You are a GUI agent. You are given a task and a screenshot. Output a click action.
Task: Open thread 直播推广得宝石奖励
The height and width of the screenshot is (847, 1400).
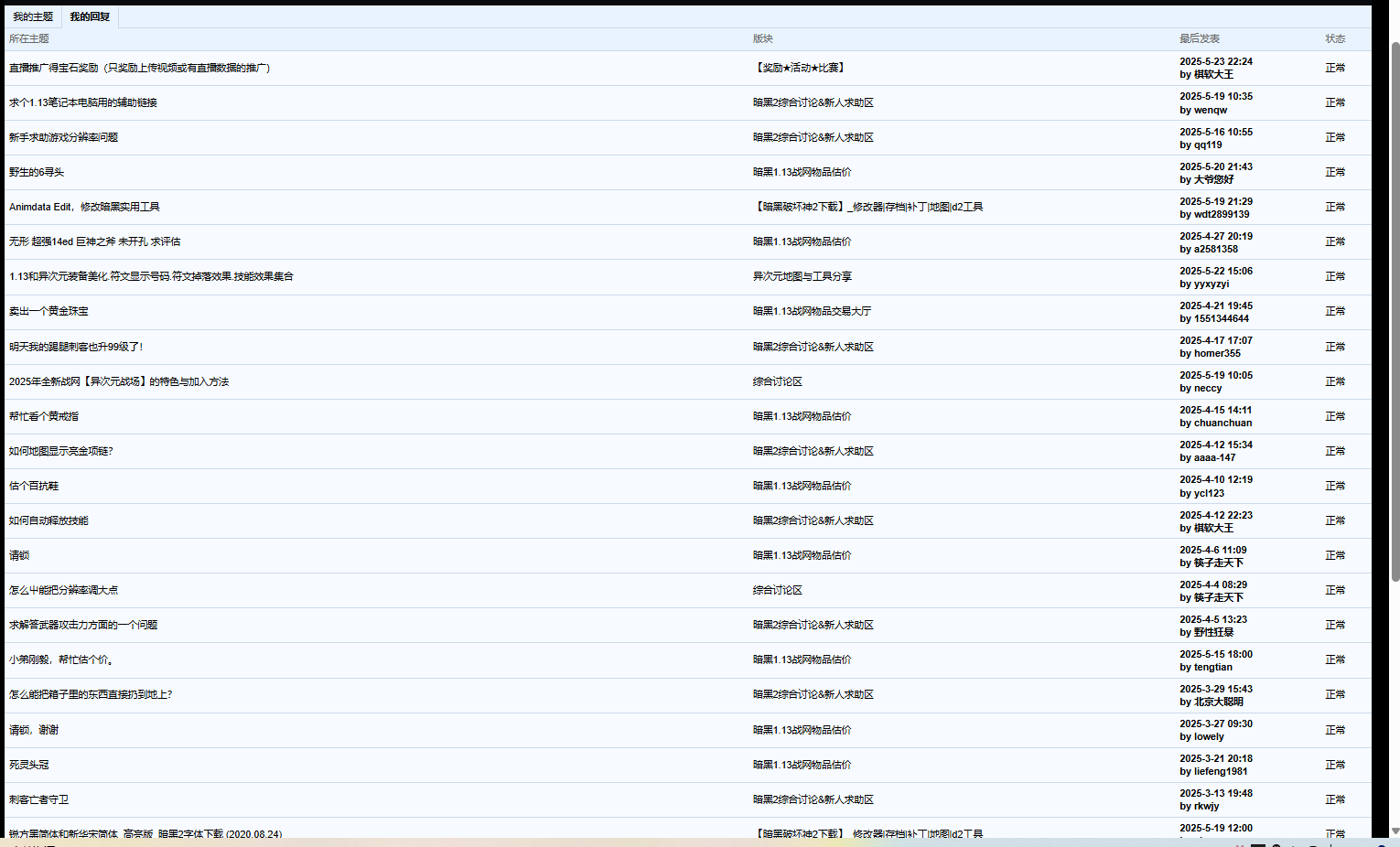pyautogui.click(x=139, y=68)
